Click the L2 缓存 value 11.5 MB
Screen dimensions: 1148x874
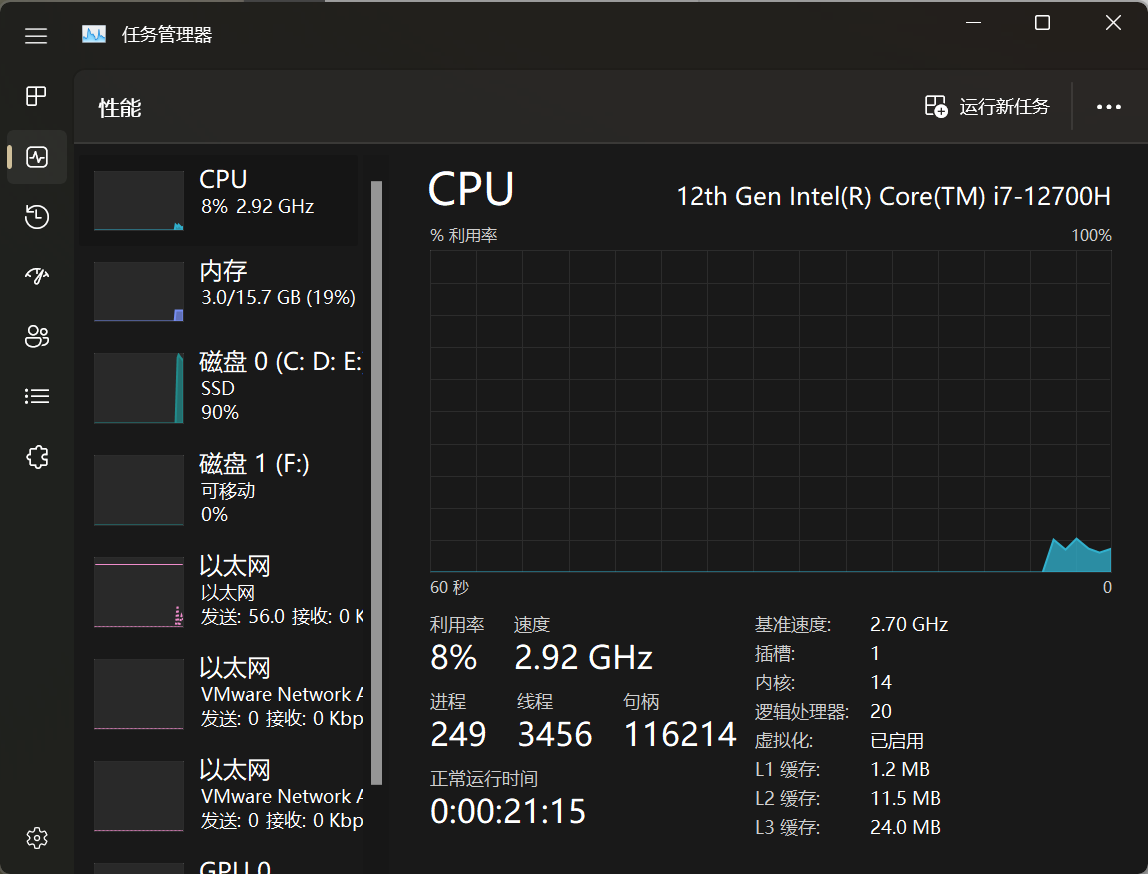905,799
